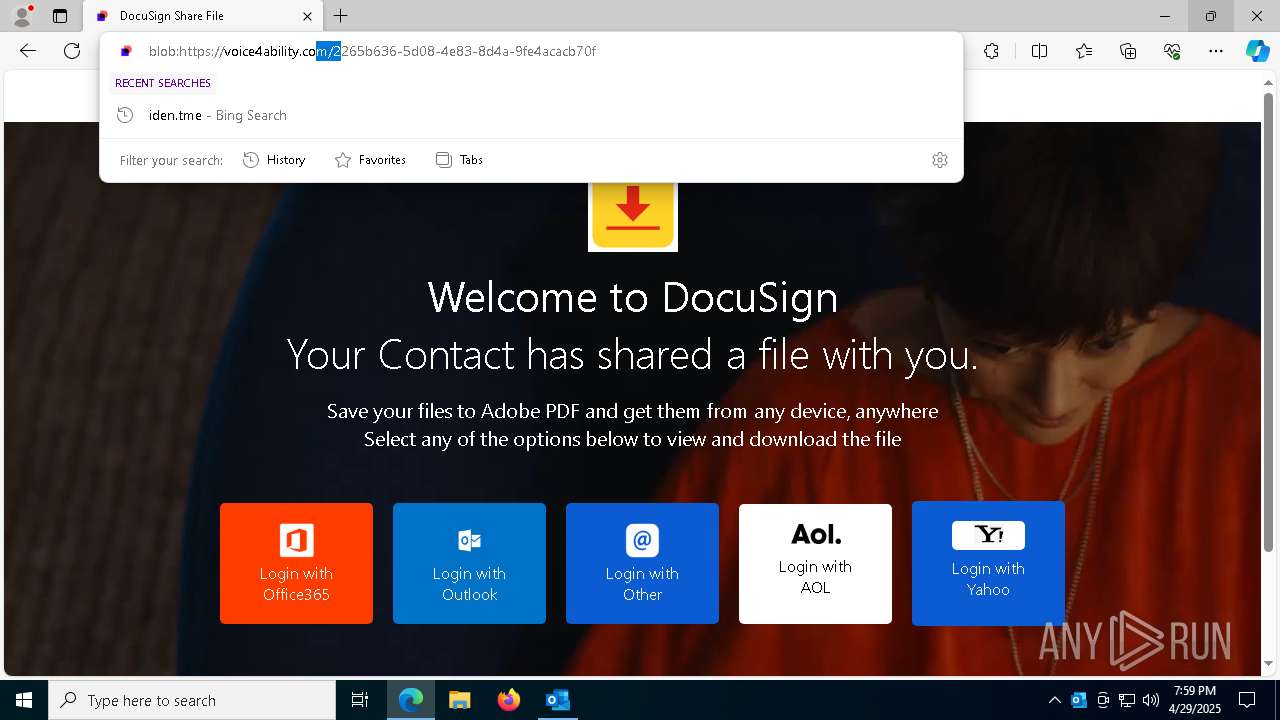Open the notification center icon
Screen dimensions: 1280x720
(x=1247, y=700)
